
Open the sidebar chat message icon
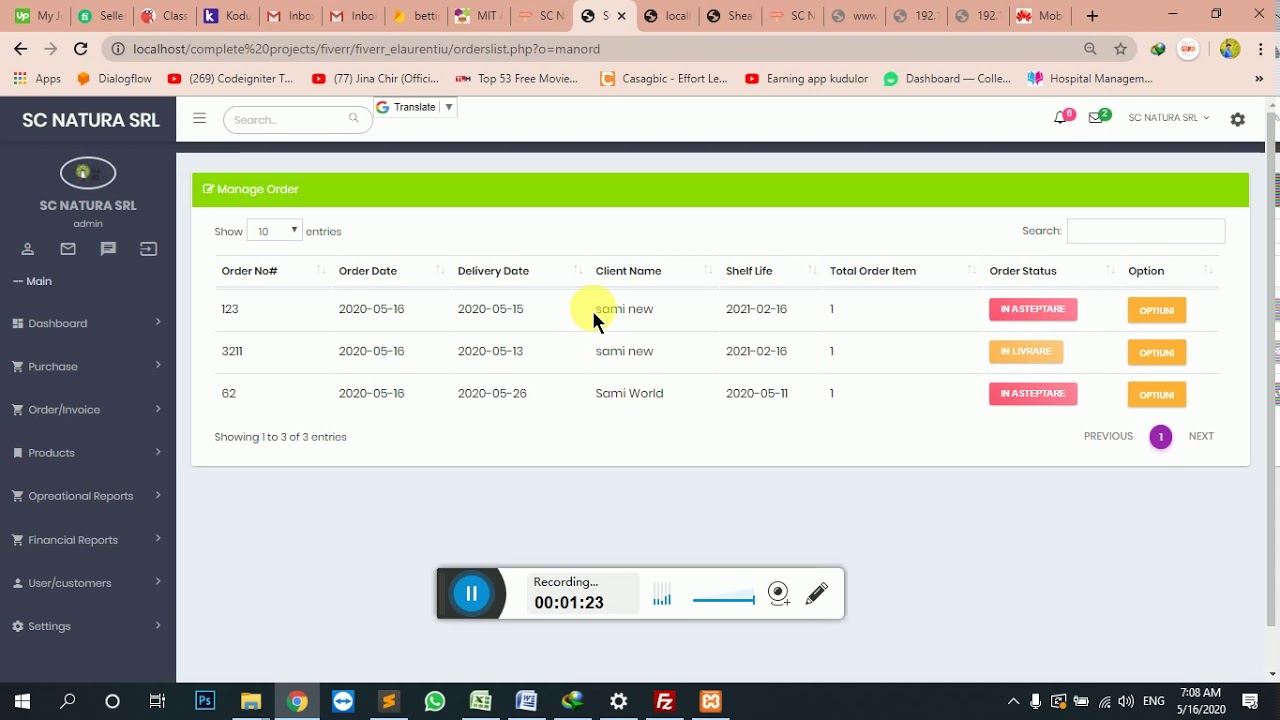click(108, 249)
